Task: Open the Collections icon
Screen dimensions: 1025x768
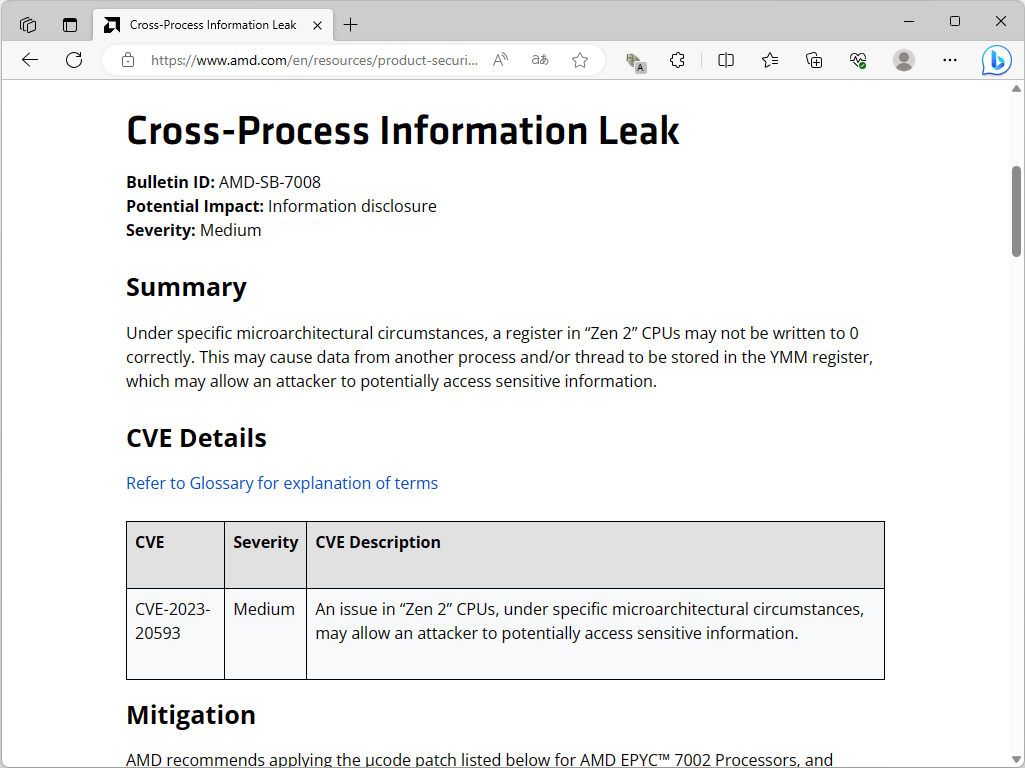Action: coord(814,60)
